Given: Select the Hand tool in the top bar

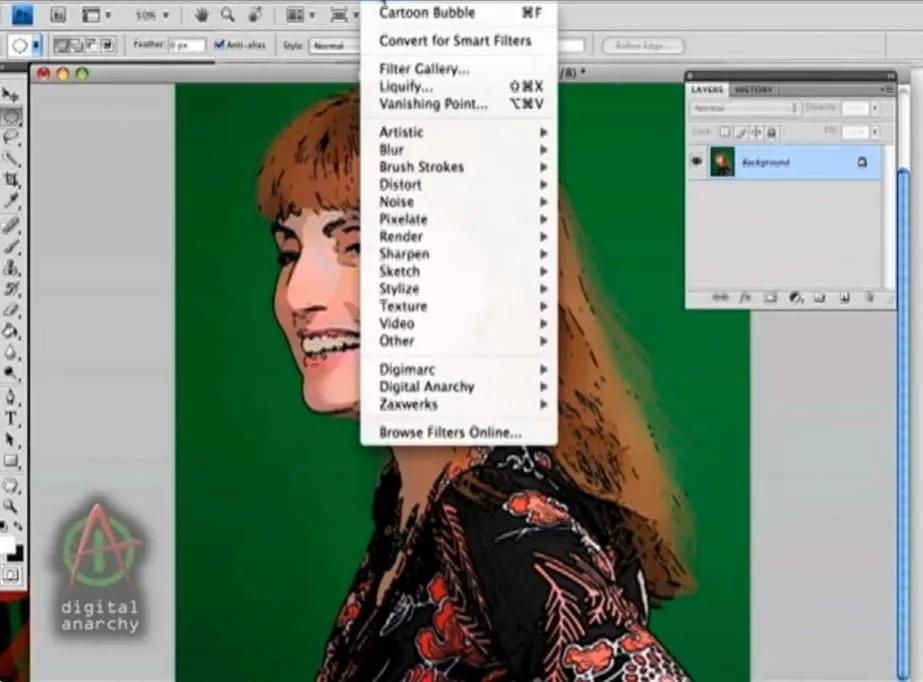Looking at the screenshot, I should [201, 15].
